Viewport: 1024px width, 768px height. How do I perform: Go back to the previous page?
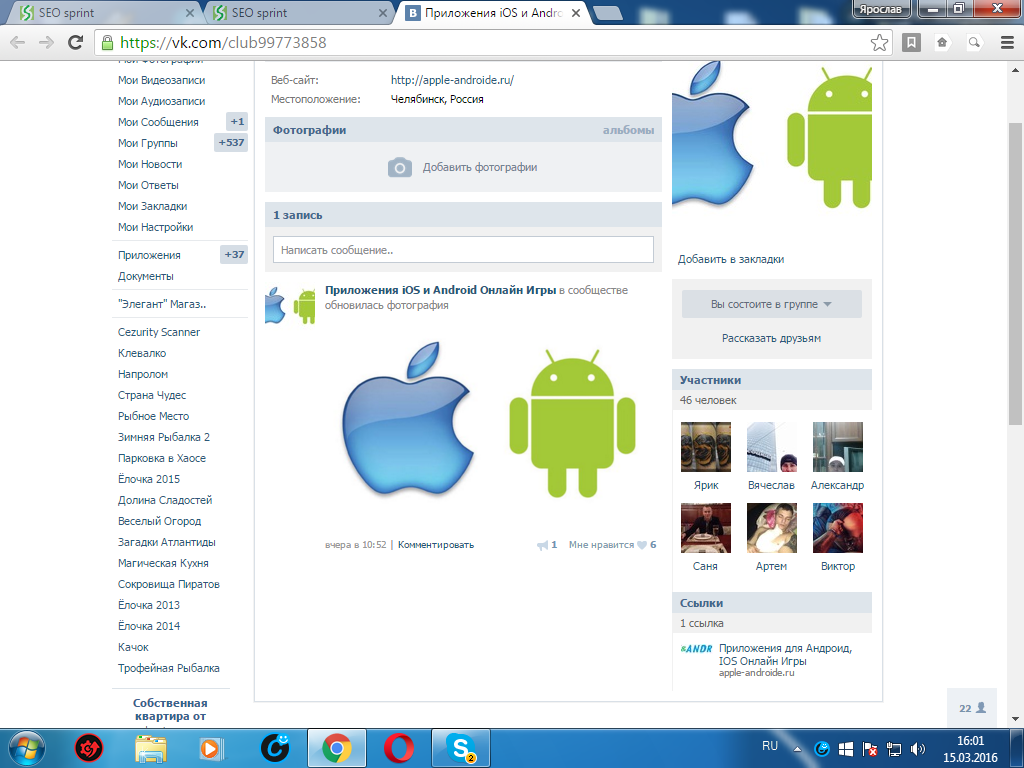[x=18, y=42]
